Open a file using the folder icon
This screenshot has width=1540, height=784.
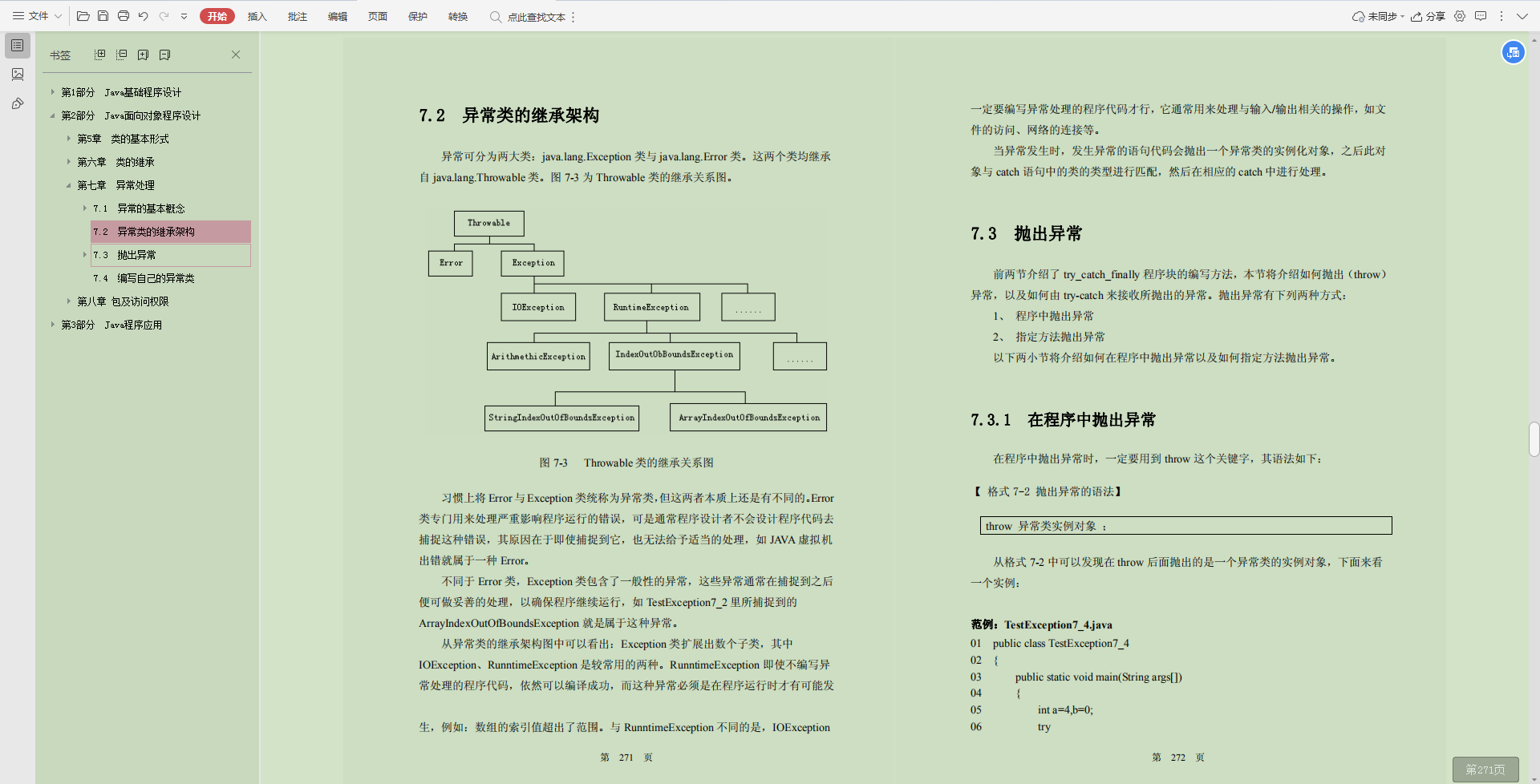83,16
